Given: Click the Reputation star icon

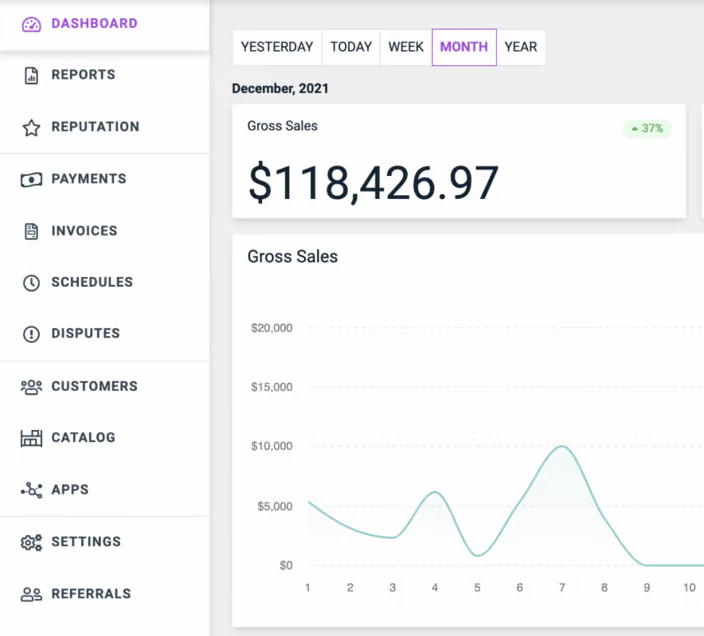Looking at the screenshot, I should pos(31,127).
